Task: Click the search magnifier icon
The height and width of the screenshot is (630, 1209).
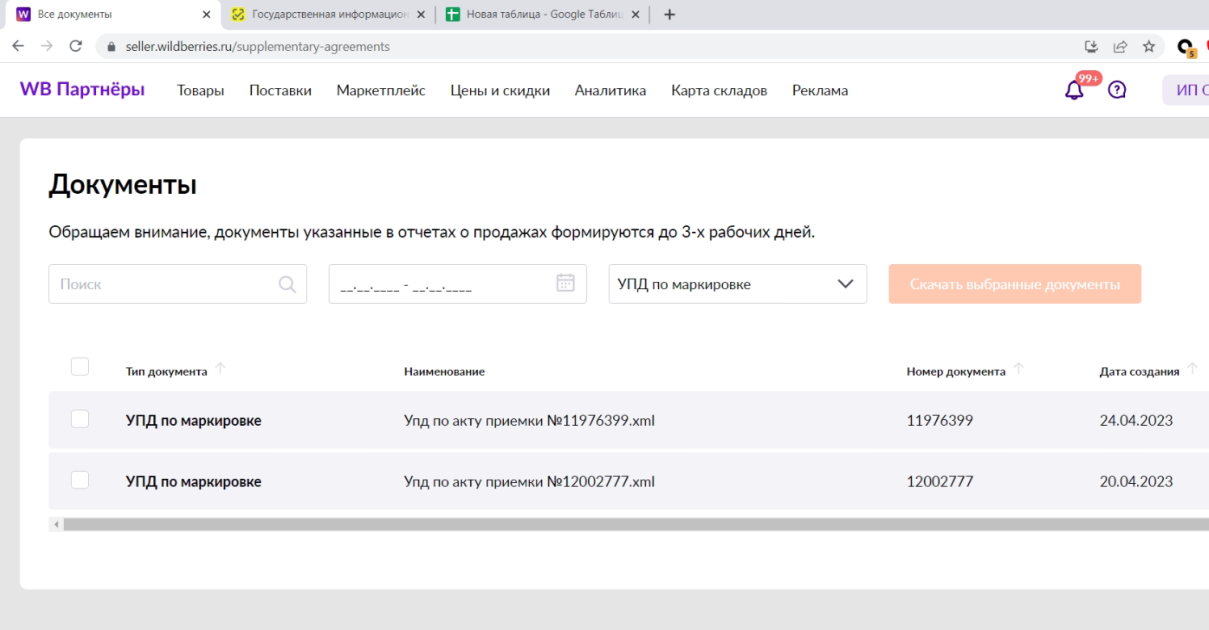Action: (287, 284)
